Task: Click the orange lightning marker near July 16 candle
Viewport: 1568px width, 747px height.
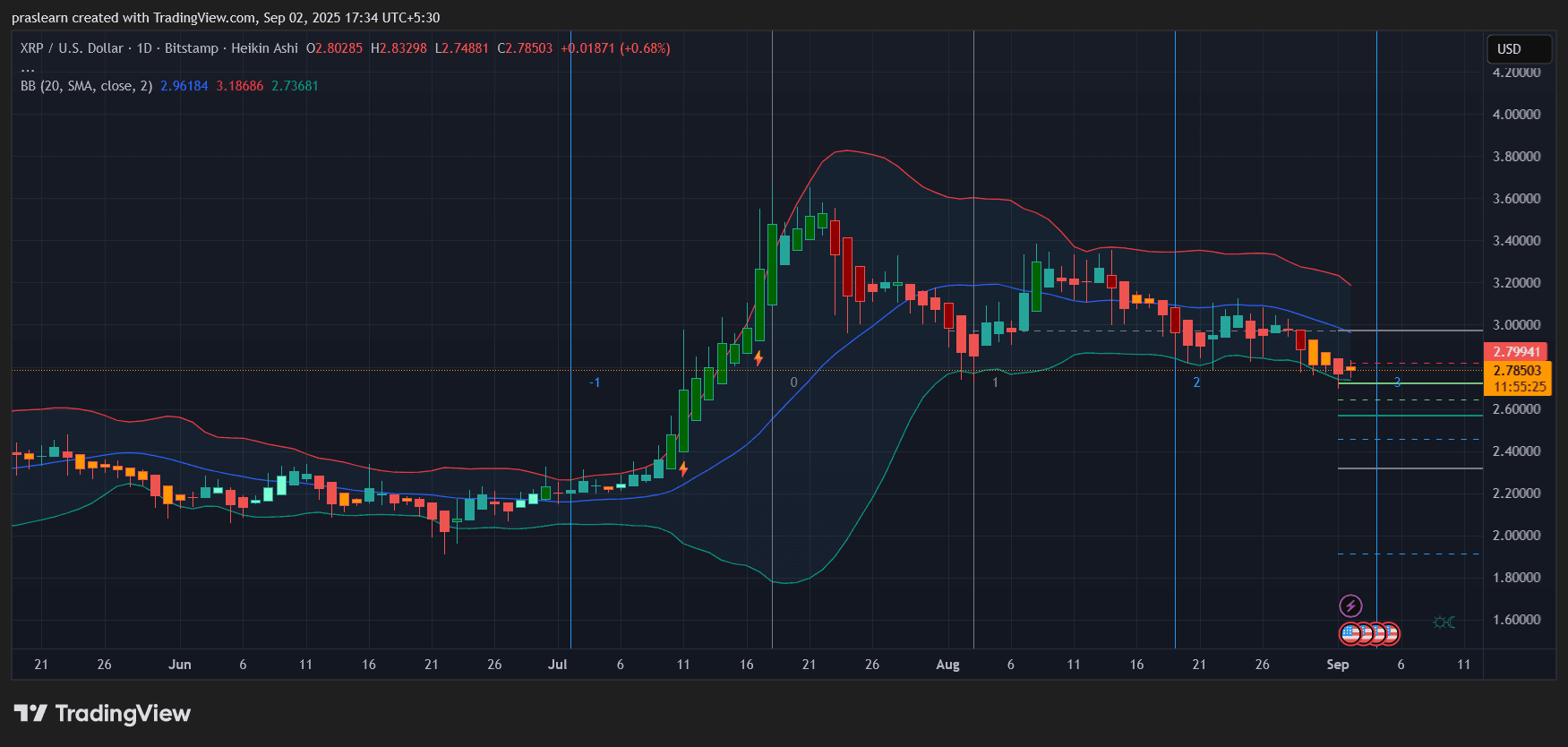Action: click(x=758, y=358)
